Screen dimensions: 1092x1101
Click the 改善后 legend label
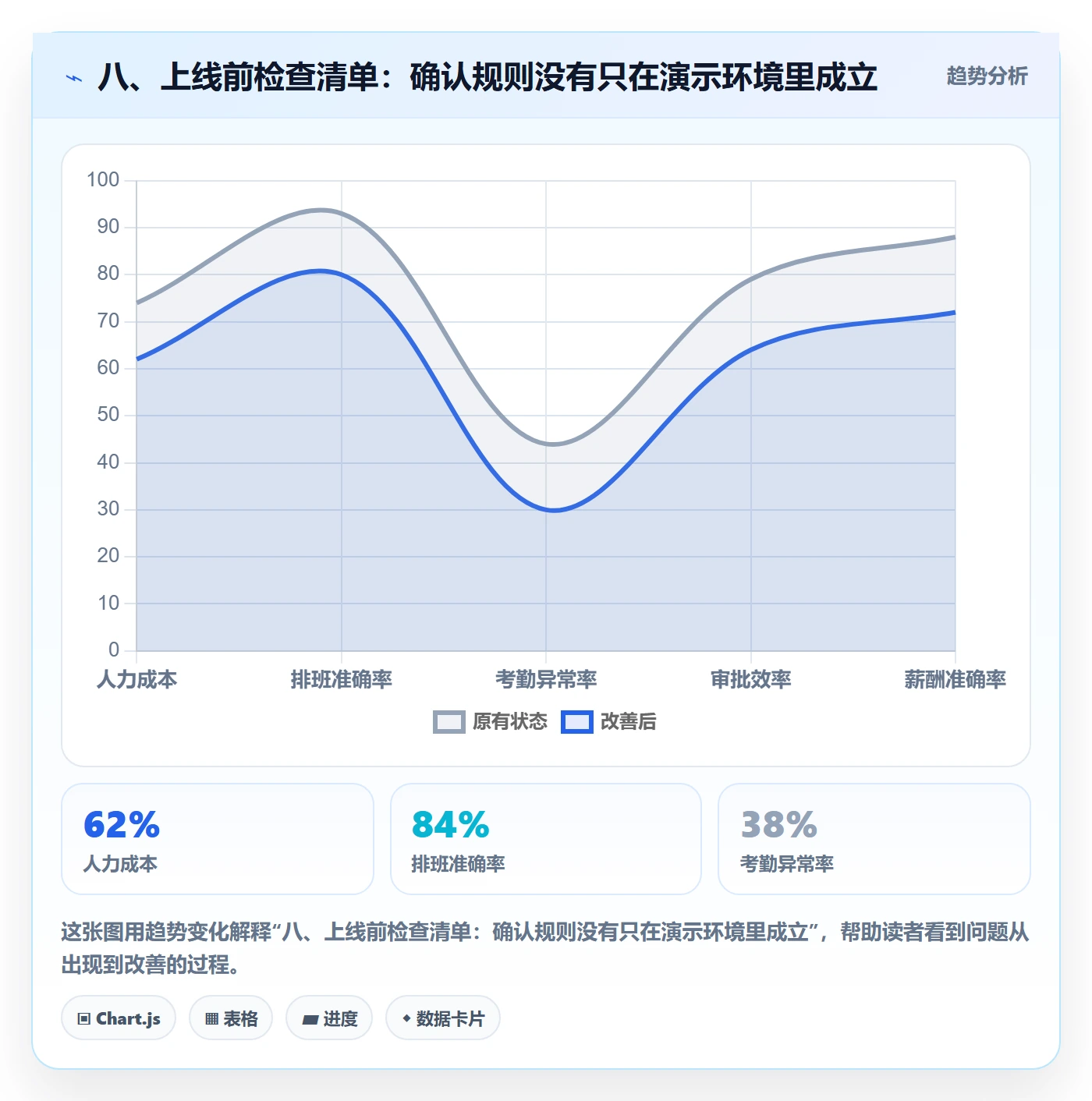click(x=629, y=722)
